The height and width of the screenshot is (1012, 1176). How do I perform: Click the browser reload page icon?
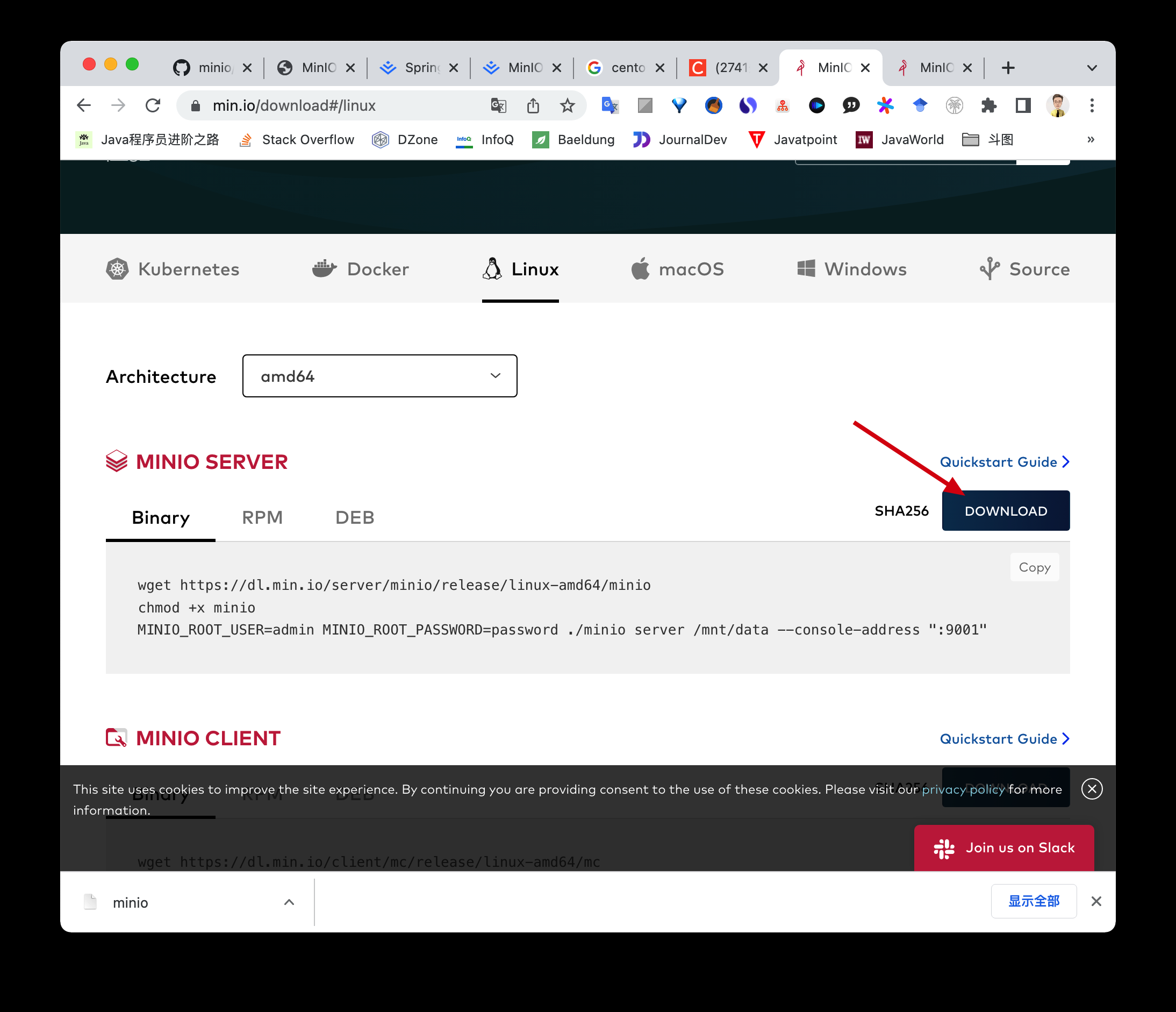click(x=153, y=105)
